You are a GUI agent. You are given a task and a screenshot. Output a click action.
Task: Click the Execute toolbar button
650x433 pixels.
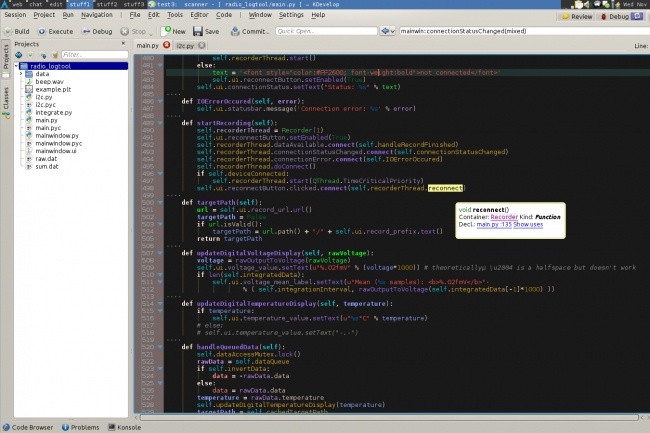tap(56, 31)
